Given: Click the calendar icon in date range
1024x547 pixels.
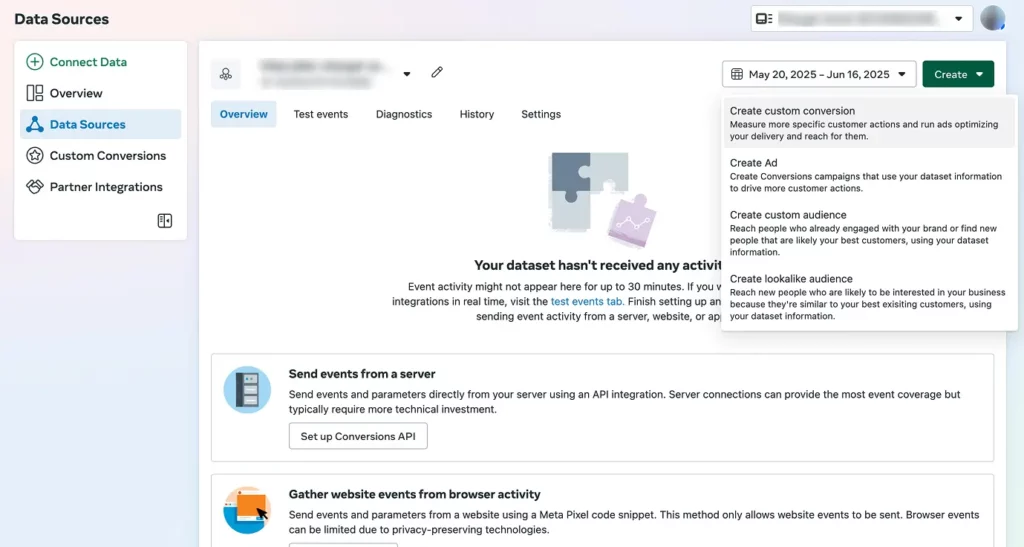Looking at the screenshot, I should (737, 74).
